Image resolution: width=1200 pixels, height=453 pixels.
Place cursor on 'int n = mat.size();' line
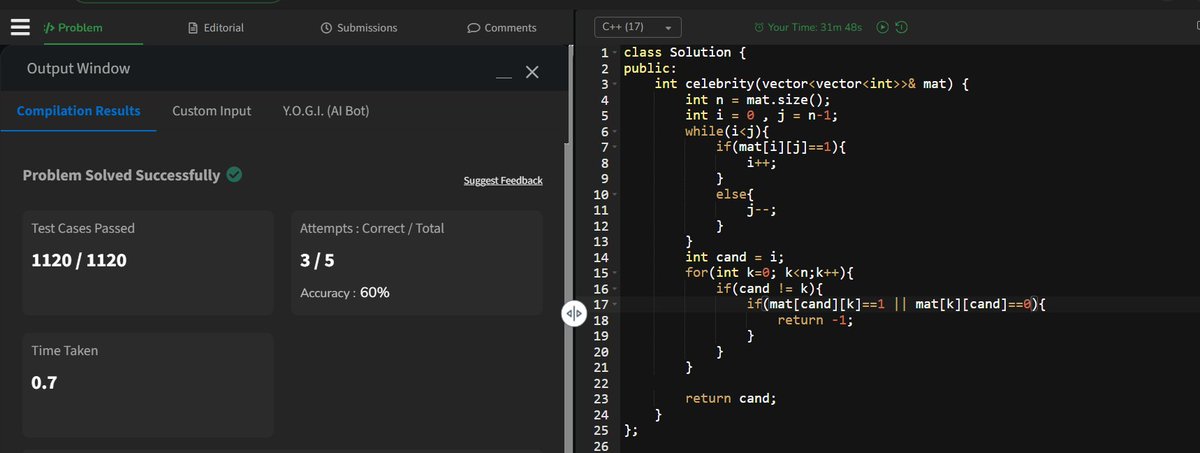tap(758, 100)
